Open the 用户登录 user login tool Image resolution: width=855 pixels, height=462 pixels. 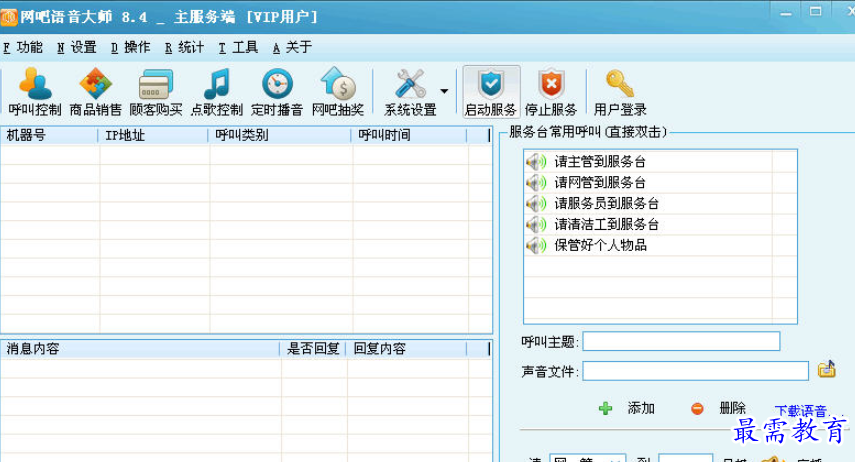(620, 92)
